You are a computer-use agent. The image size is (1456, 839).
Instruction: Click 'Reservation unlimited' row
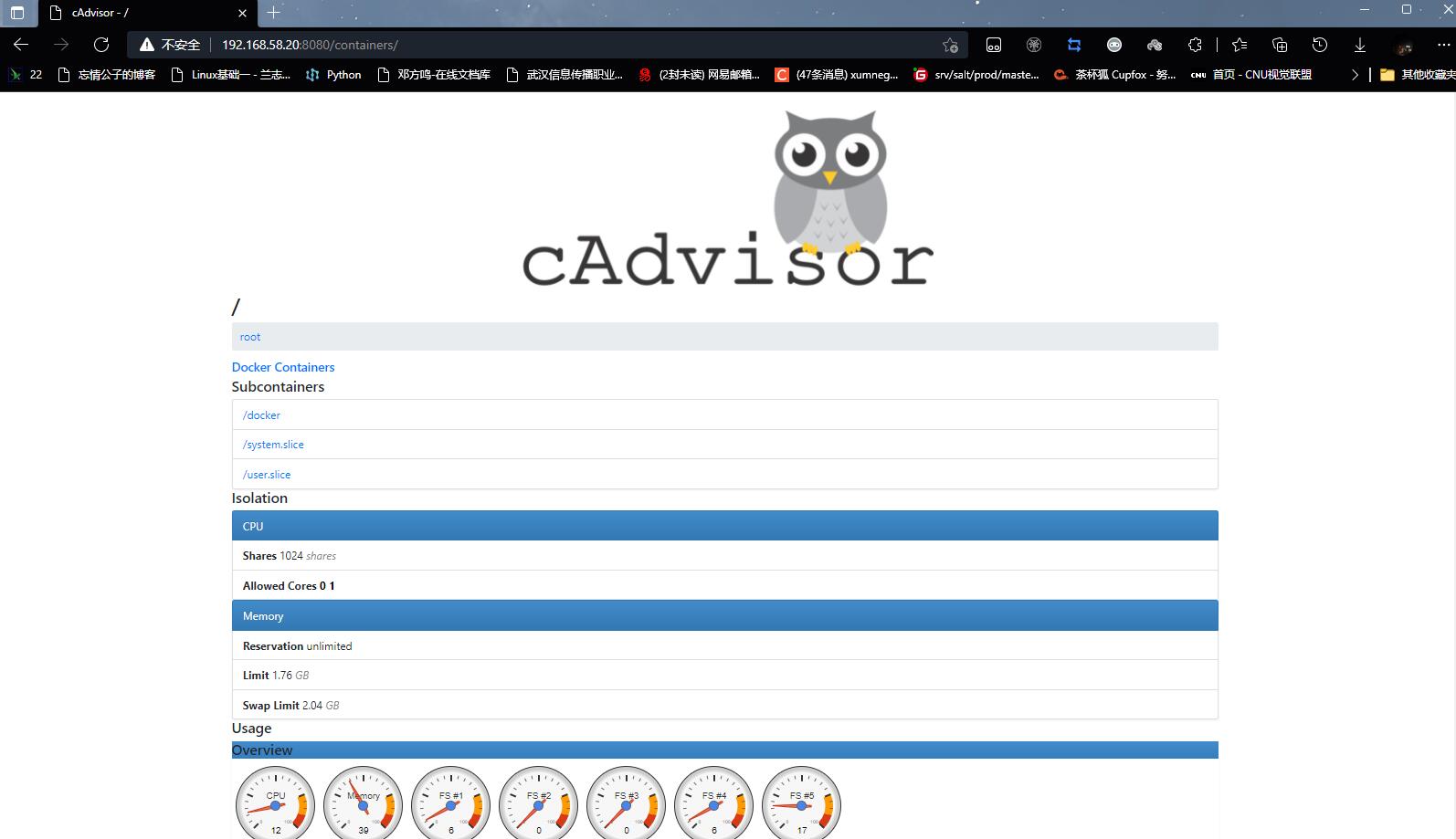(725, 645)
